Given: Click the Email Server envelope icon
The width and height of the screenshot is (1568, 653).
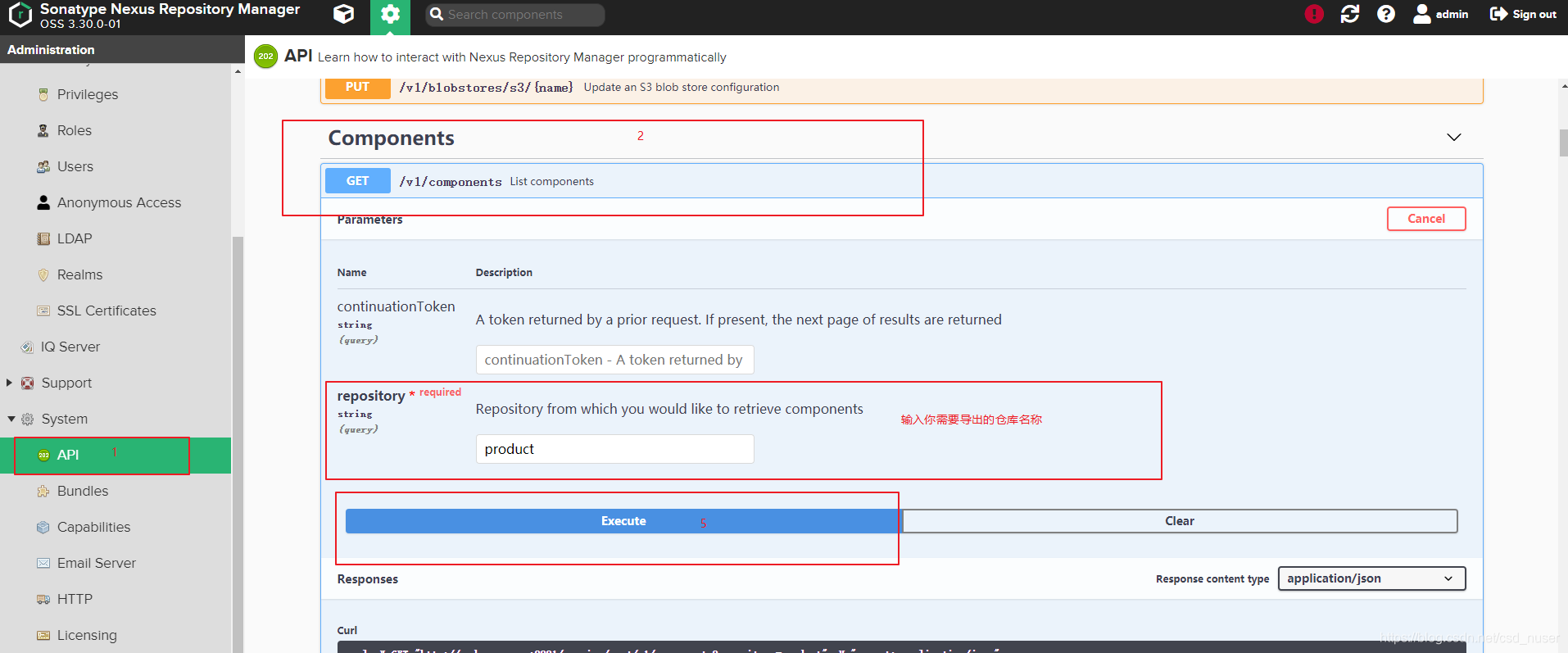Looking at the screenshot, I should click(x=43, y=563).
